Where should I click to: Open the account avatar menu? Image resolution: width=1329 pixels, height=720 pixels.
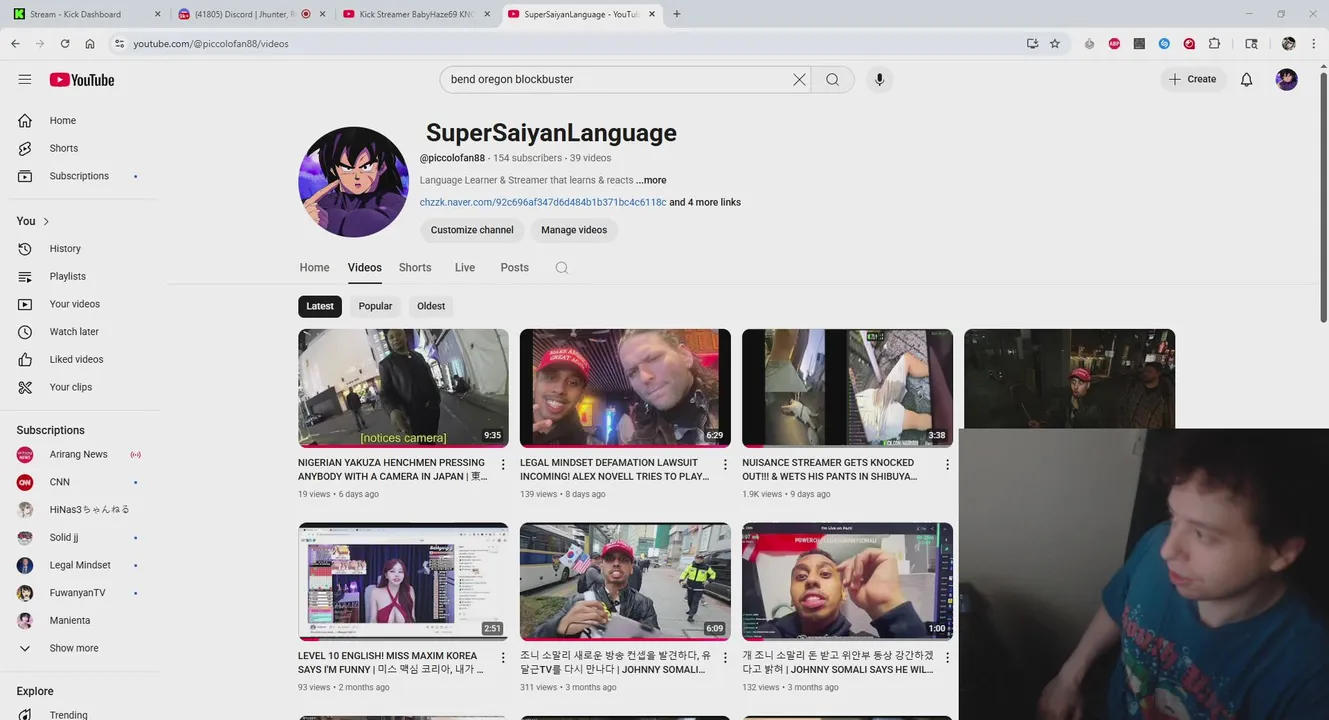coord(1287,80)
